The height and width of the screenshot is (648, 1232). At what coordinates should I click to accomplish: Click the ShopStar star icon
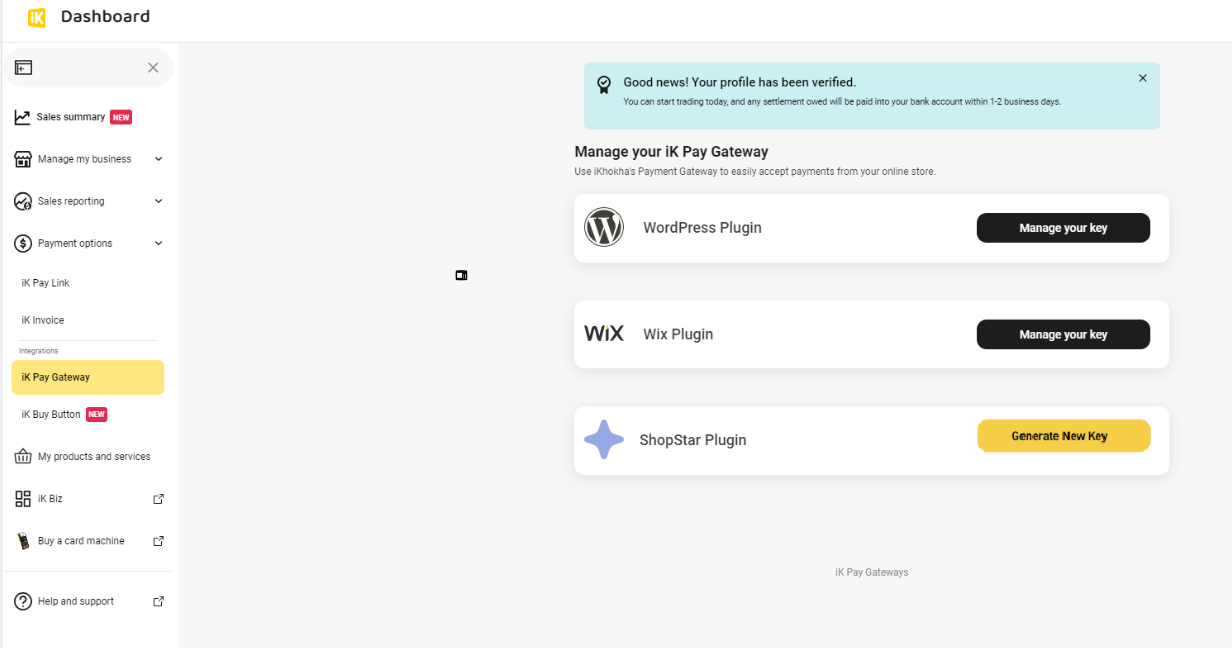pos(604,440)
